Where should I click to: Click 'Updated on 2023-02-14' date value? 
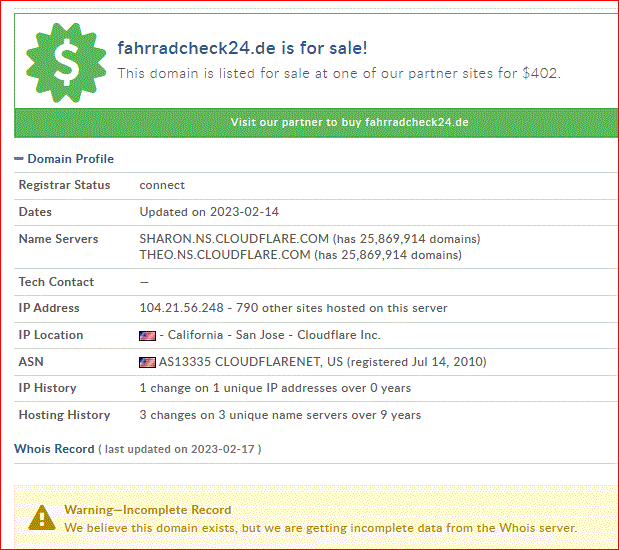click(x=209, y=212)
